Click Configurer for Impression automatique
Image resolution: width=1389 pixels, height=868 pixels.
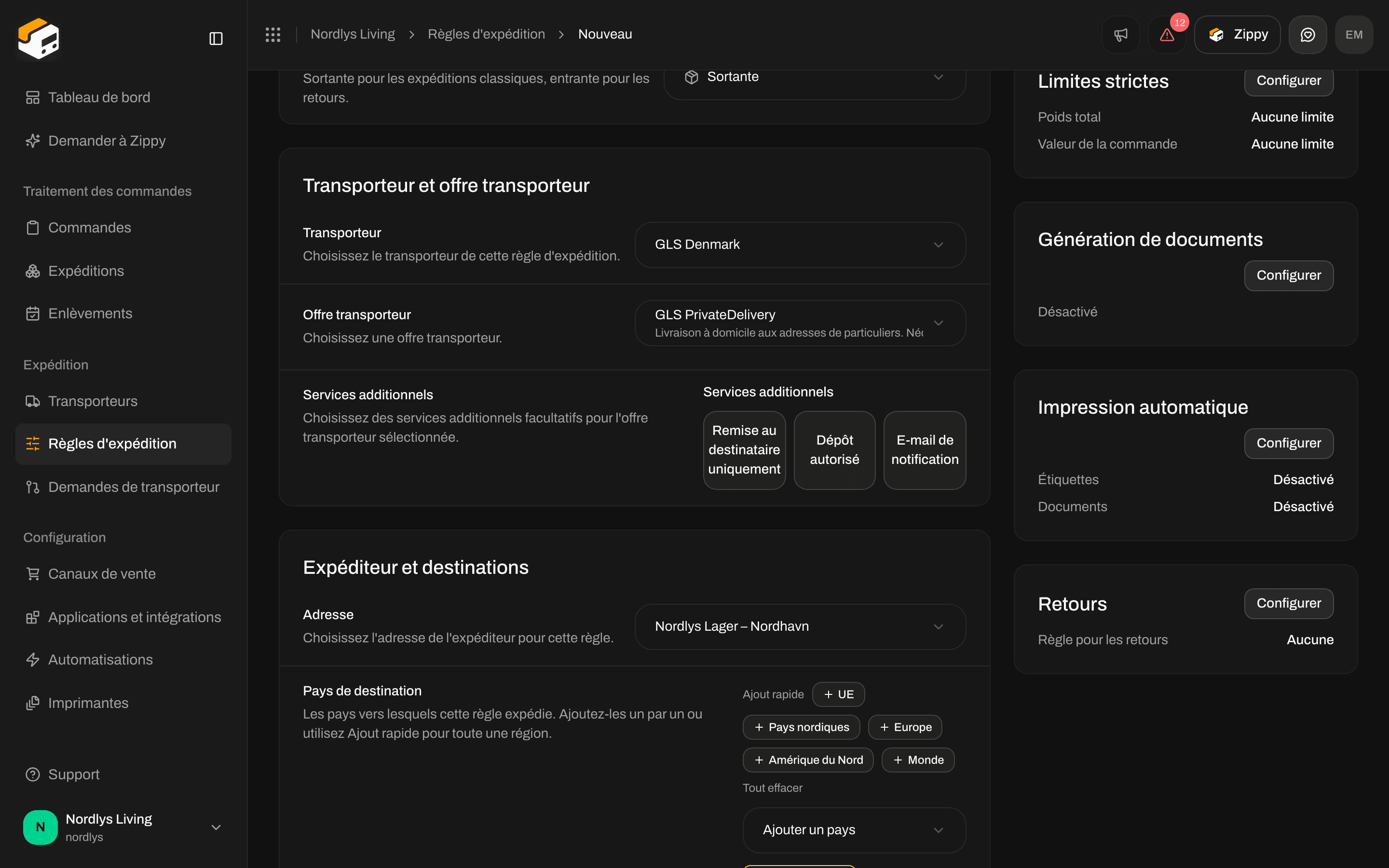1289,443
